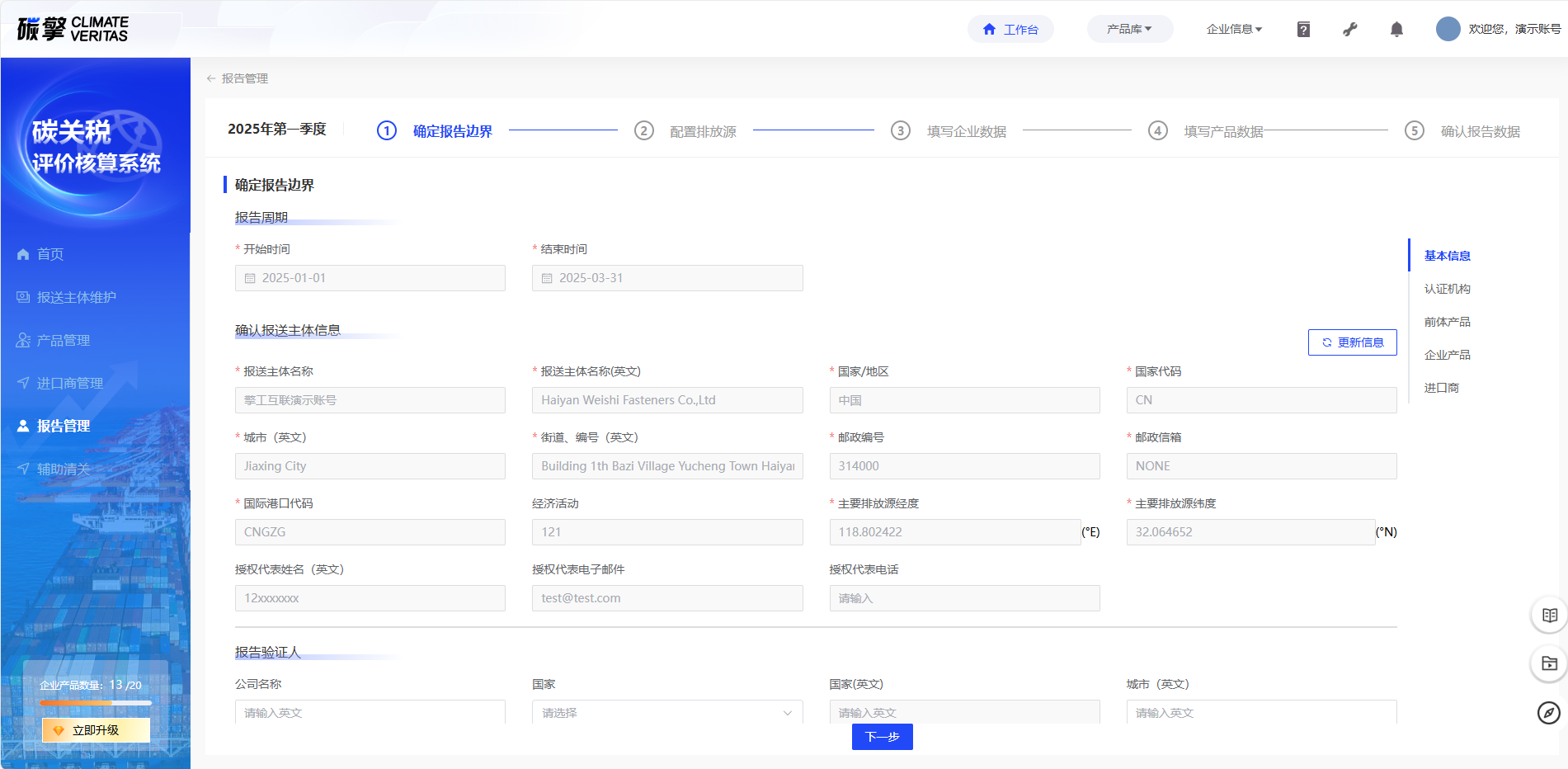This screenshot has height=769, width=1568.
Task: Click the compass floating icon
Action: [1549, 713]
